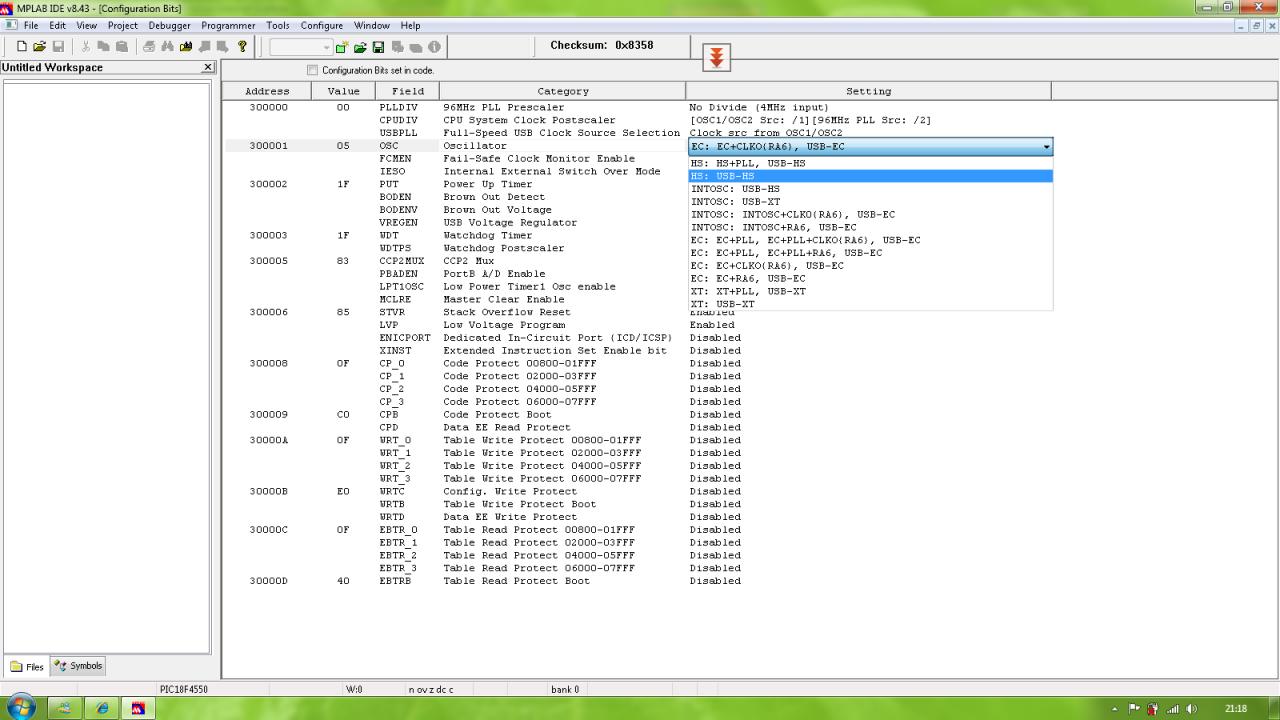Viewport: 1280px width, 720px height.
Task: Click the system clock showing 21:18
Action: (x=1236, y=709)
